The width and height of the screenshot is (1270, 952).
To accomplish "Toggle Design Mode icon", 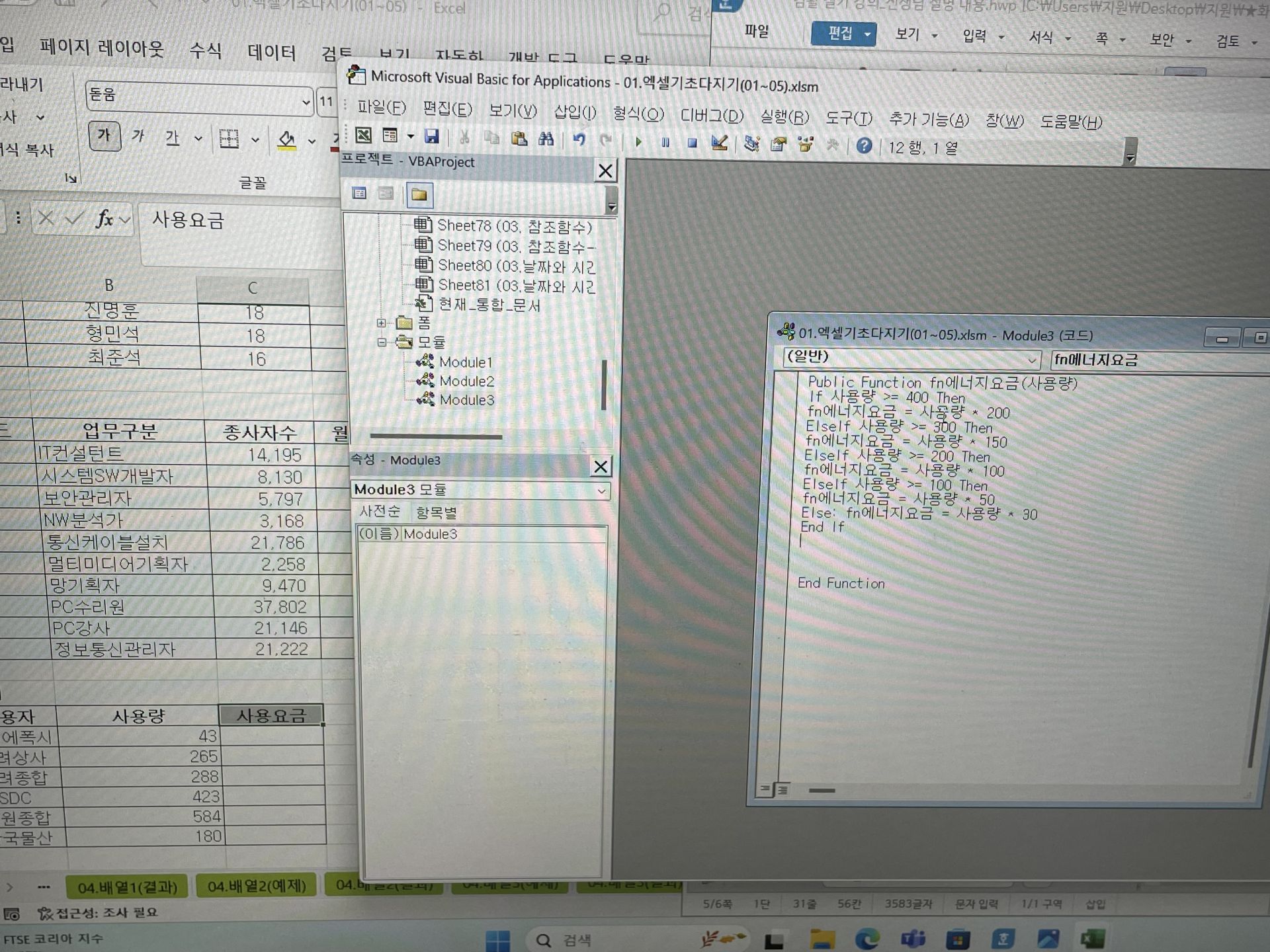I will (x=720, y=143).
